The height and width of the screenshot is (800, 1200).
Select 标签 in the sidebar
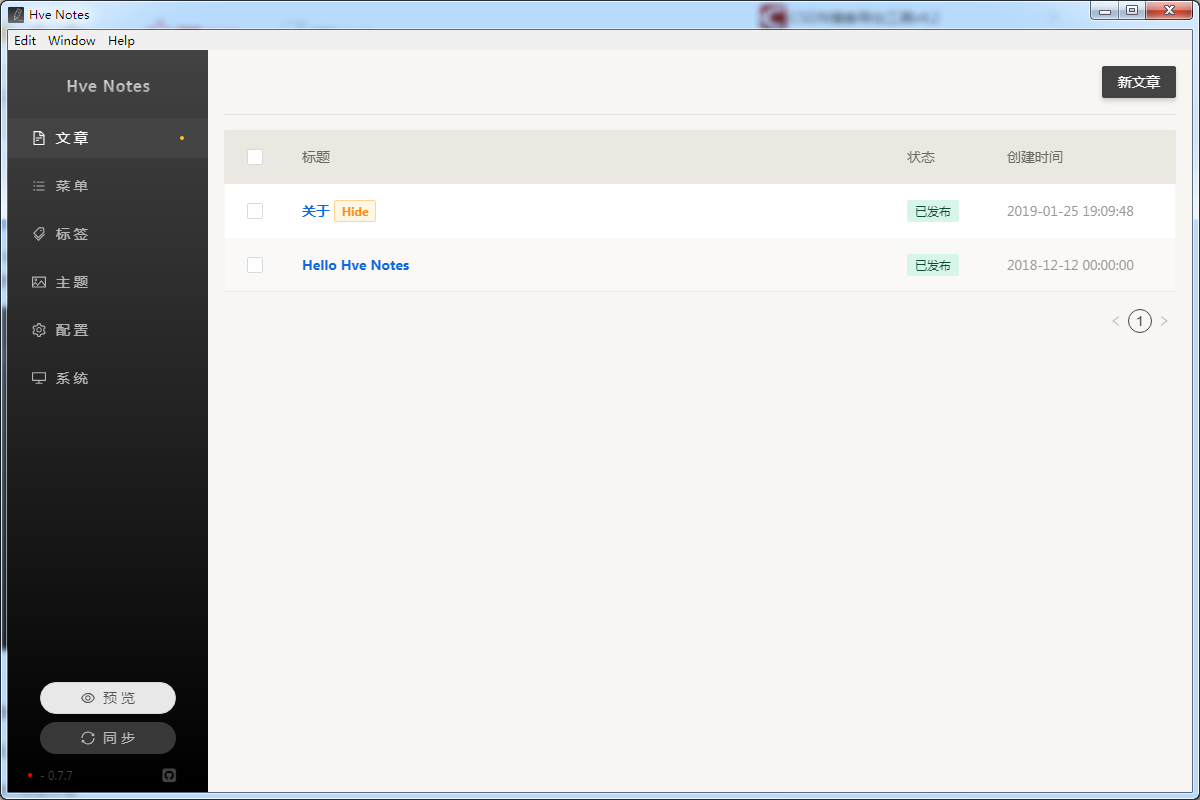108,234
